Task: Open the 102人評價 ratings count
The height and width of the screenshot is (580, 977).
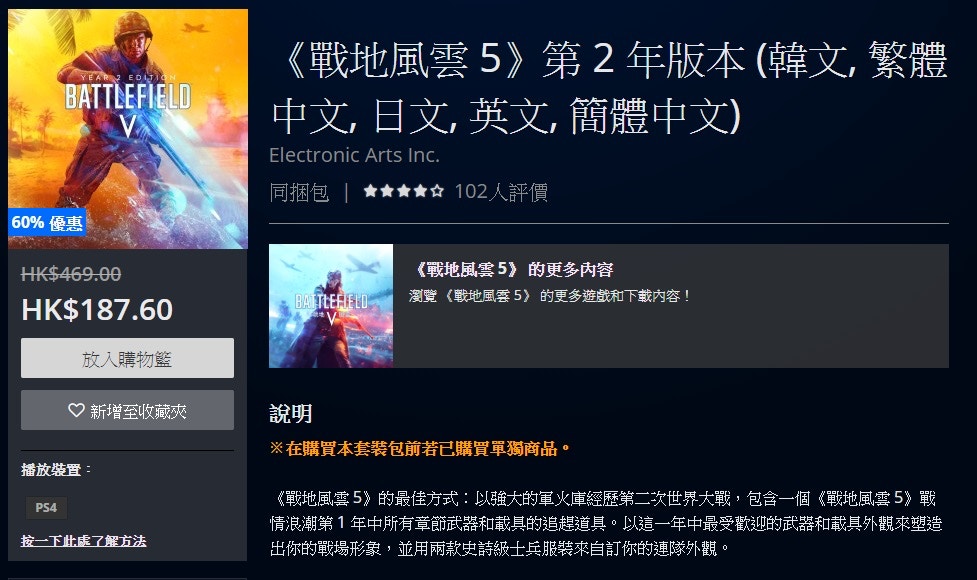Action: pos(501,192)
